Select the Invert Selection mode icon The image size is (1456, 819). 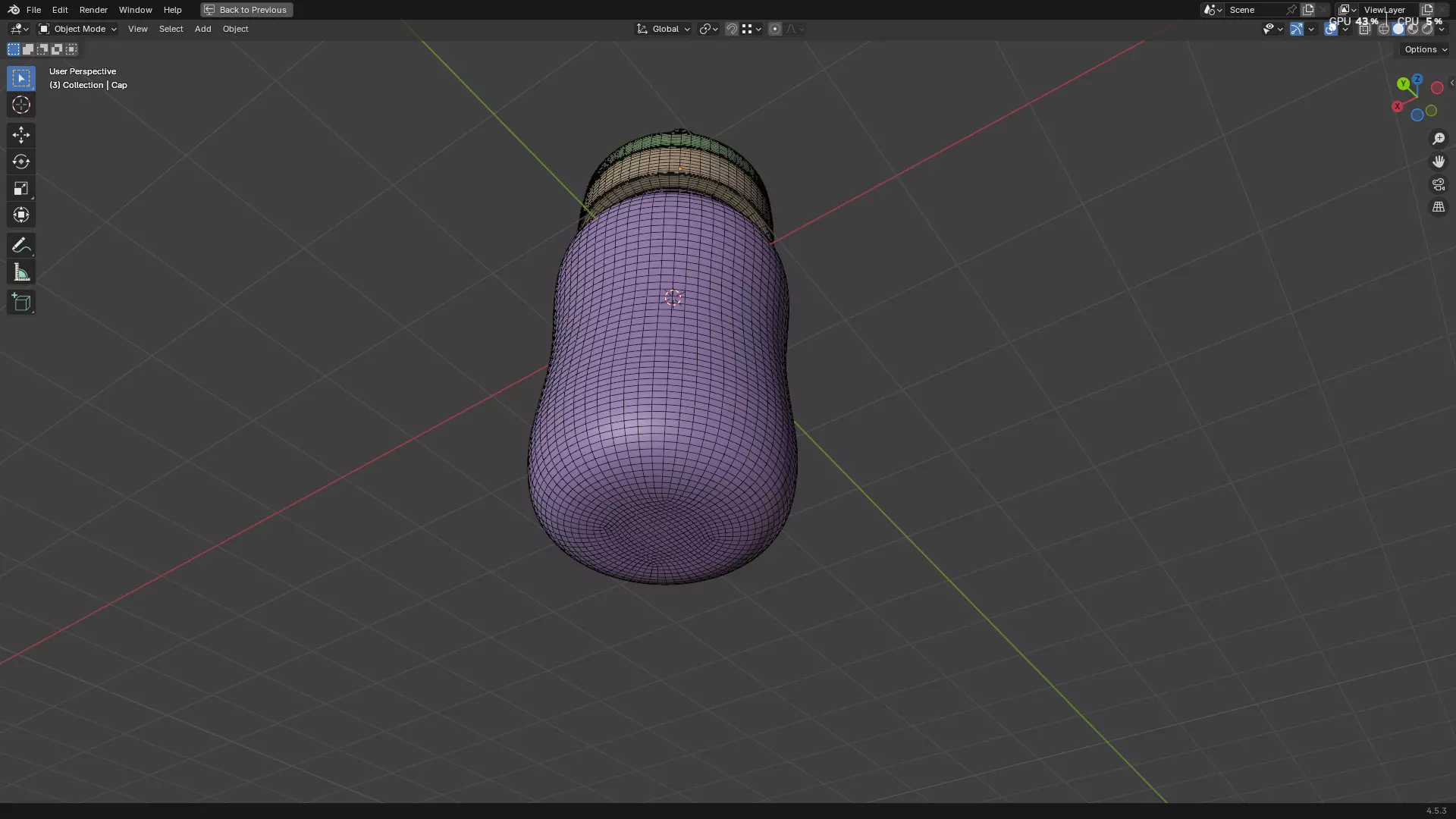[57, 49]
